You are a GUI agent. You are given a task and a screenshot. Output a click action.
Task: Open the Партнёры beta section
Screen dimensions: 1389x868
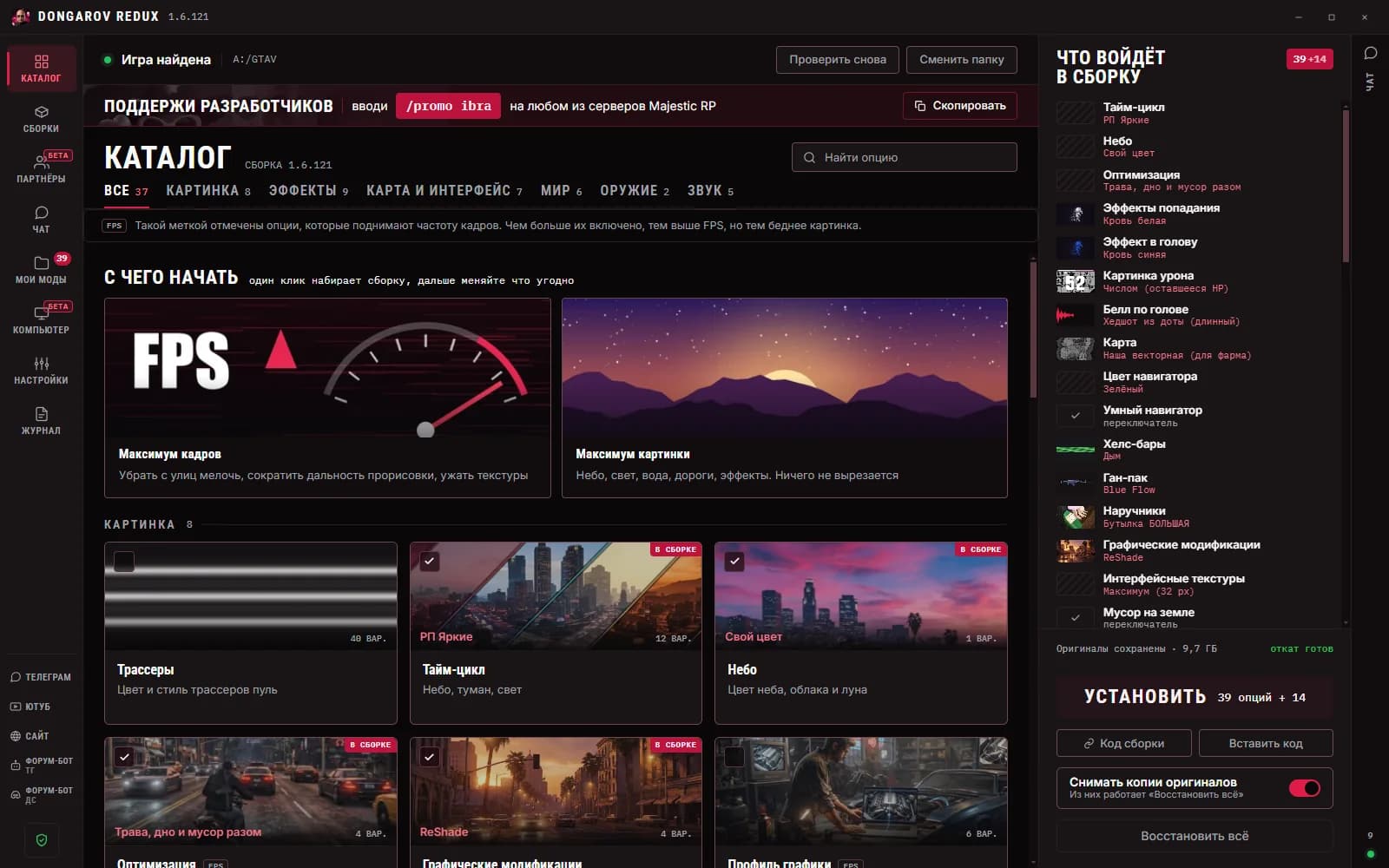point(41,169)
